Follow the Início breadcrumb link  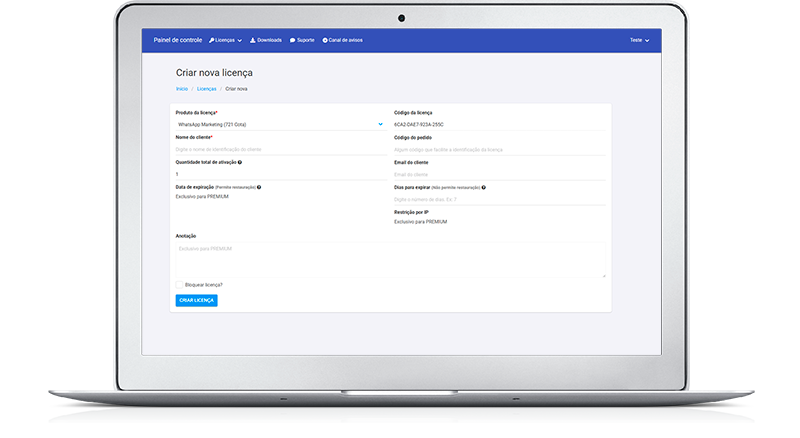[181, 89]
